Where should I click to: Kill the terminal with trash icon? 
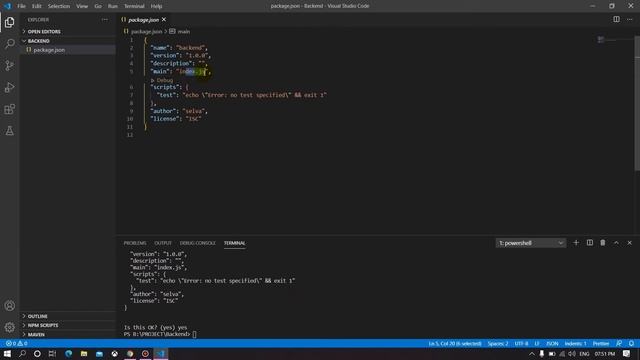coord(603,243)
